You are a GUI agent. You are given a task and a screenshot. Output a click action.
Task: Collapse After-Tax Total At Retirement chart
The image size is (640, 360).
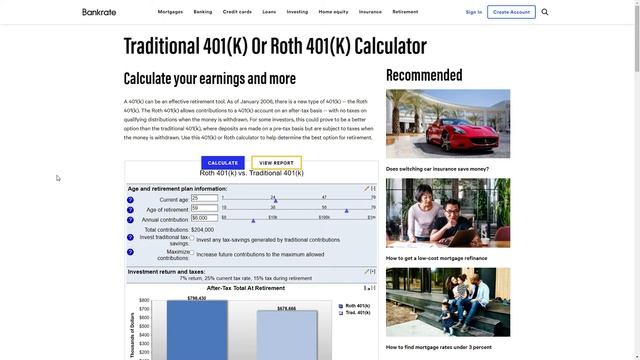373,288
